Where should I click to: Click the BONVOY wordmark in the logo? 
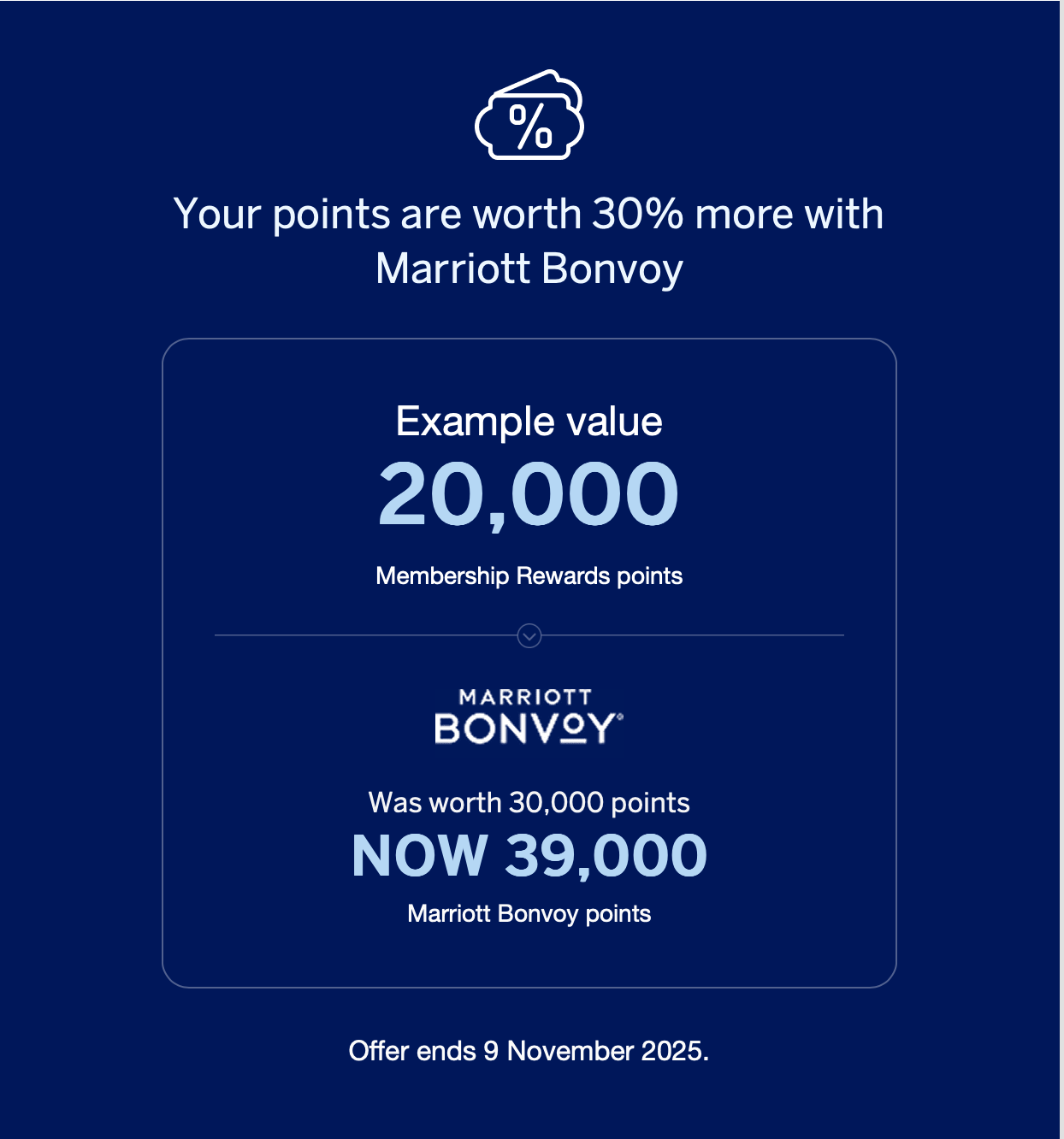tap(524, 729)
